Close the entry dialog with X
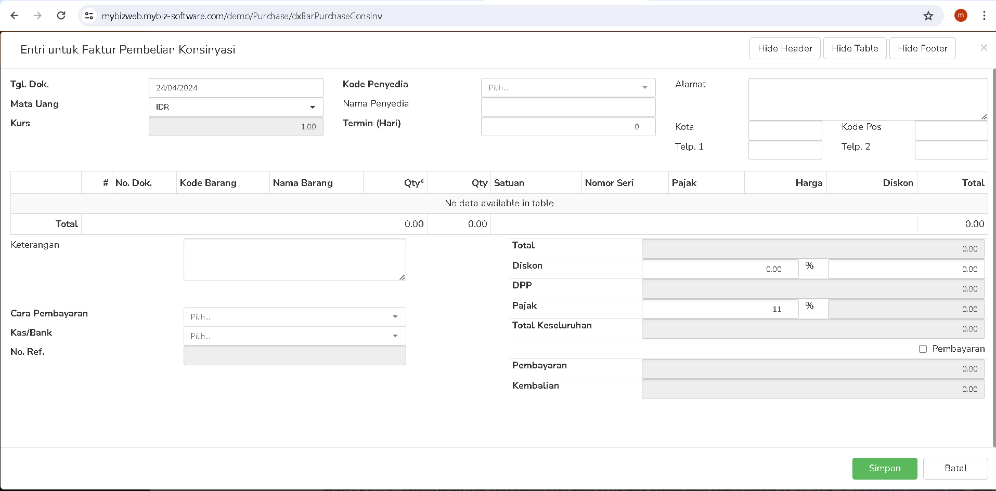The height and width of the screenshot is (491, 996). (983, 48)
